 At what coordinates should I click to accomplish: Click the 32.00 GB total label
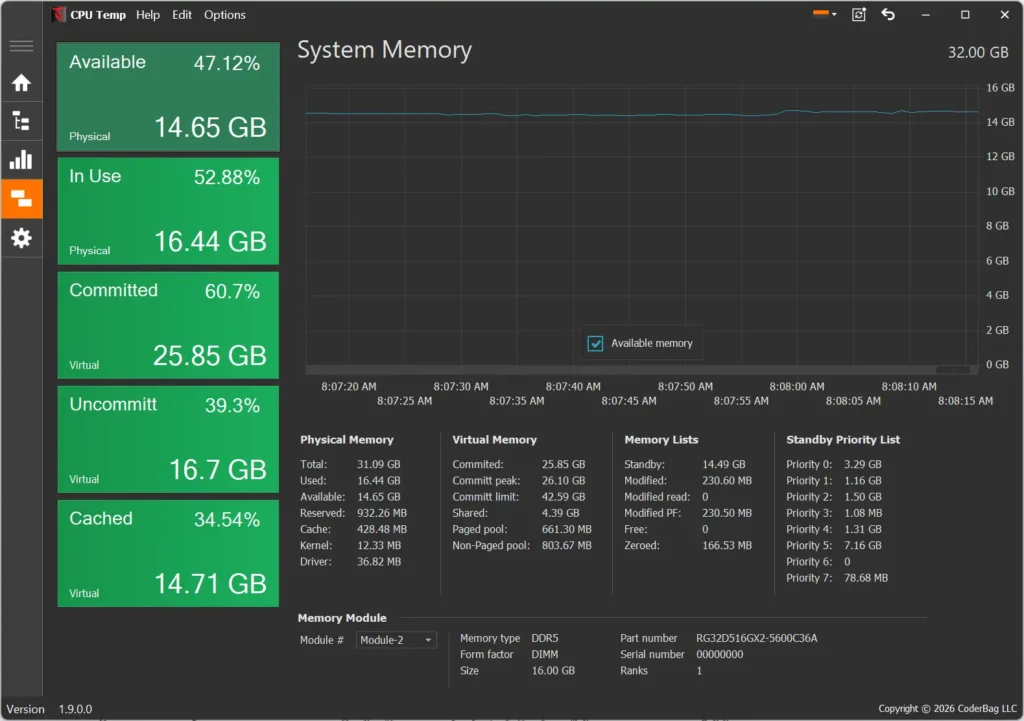[978, 52]
